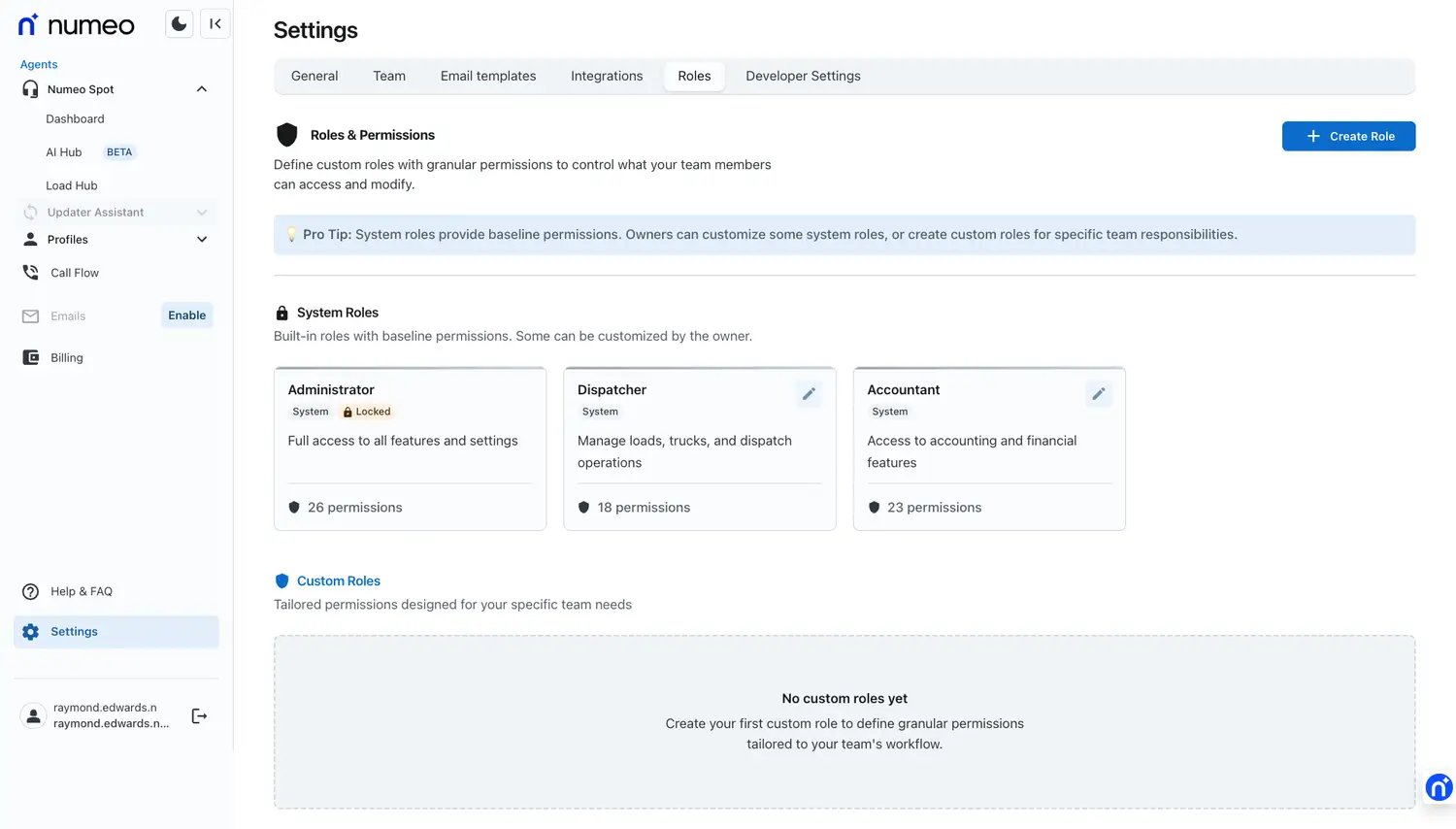Edit the Dispatcher role

[809, 394]
